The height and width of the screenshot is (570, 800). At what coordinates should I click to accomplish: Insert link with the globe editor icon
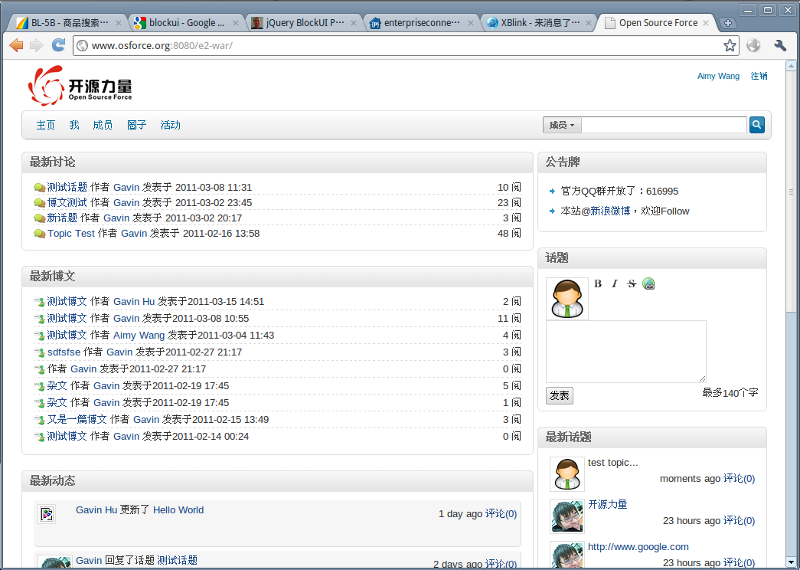pos(648,284)
